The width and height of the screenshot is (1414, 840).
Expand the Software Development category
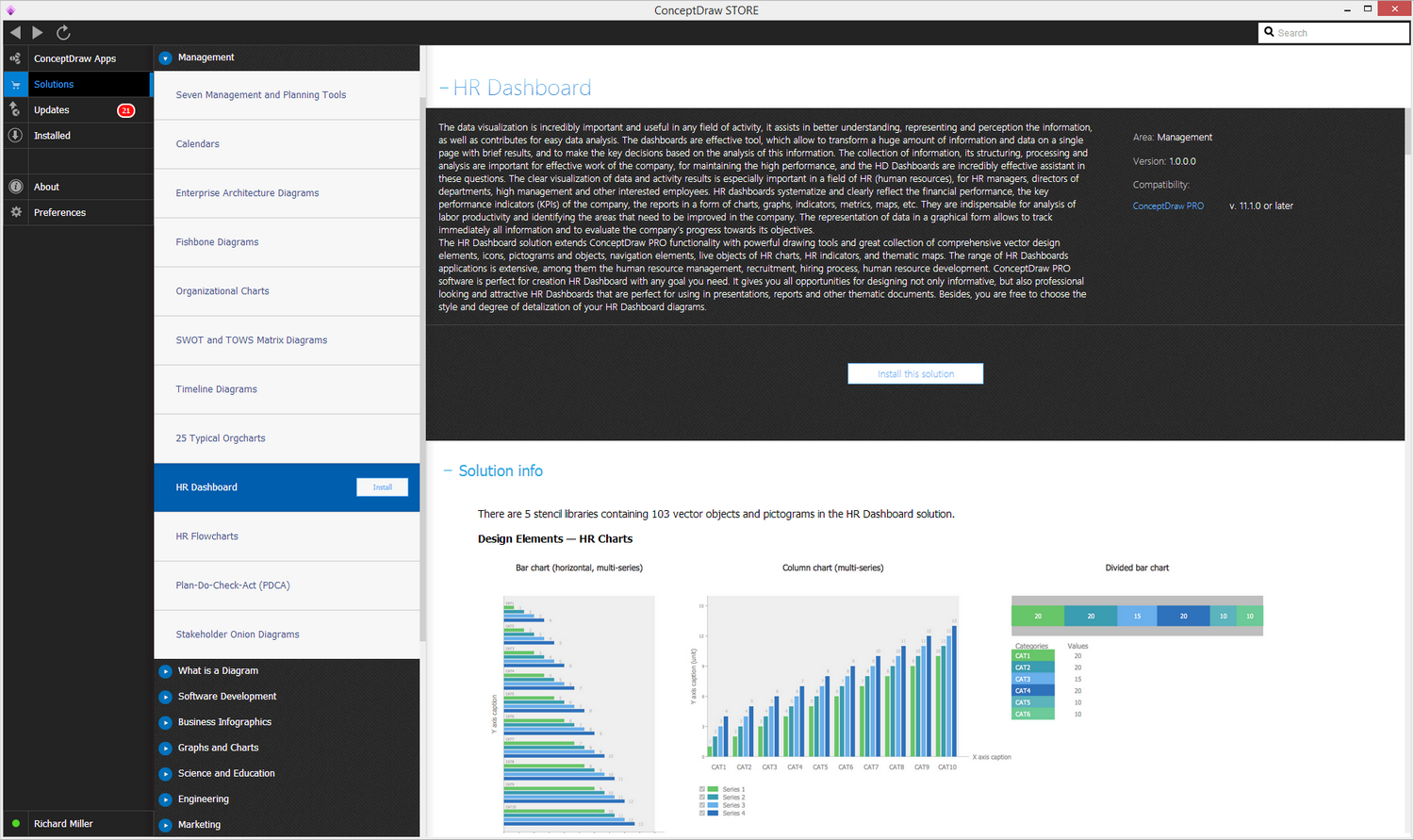(165, 697)
